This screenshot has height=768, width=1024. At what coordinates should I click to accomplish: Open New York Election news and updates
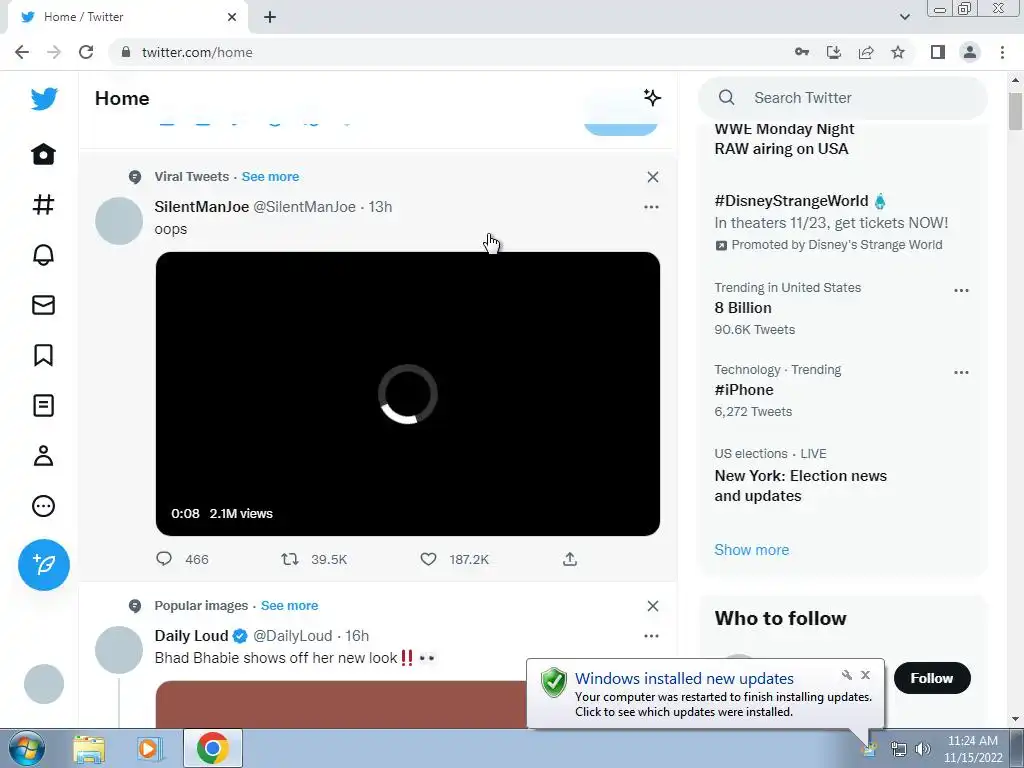tap(801, 486)
